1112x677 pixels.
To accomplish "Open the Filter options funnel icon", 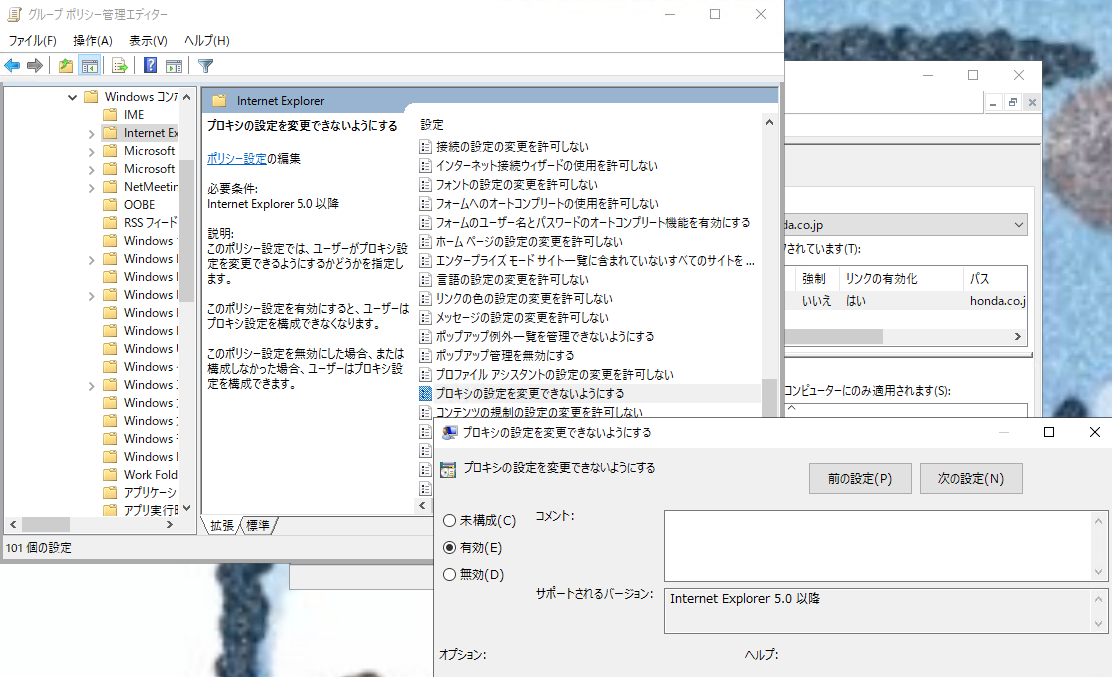I will click(x=206, y=65).
